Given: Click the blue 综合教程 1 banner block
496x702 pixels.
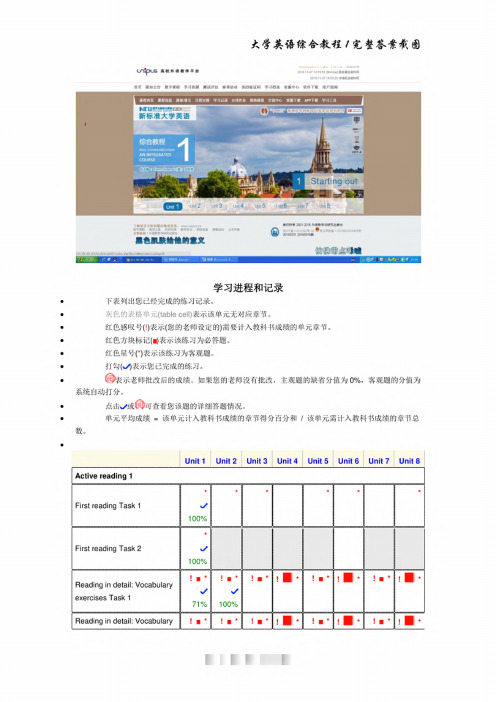Looking at the screenshot, I should (164, 150).
